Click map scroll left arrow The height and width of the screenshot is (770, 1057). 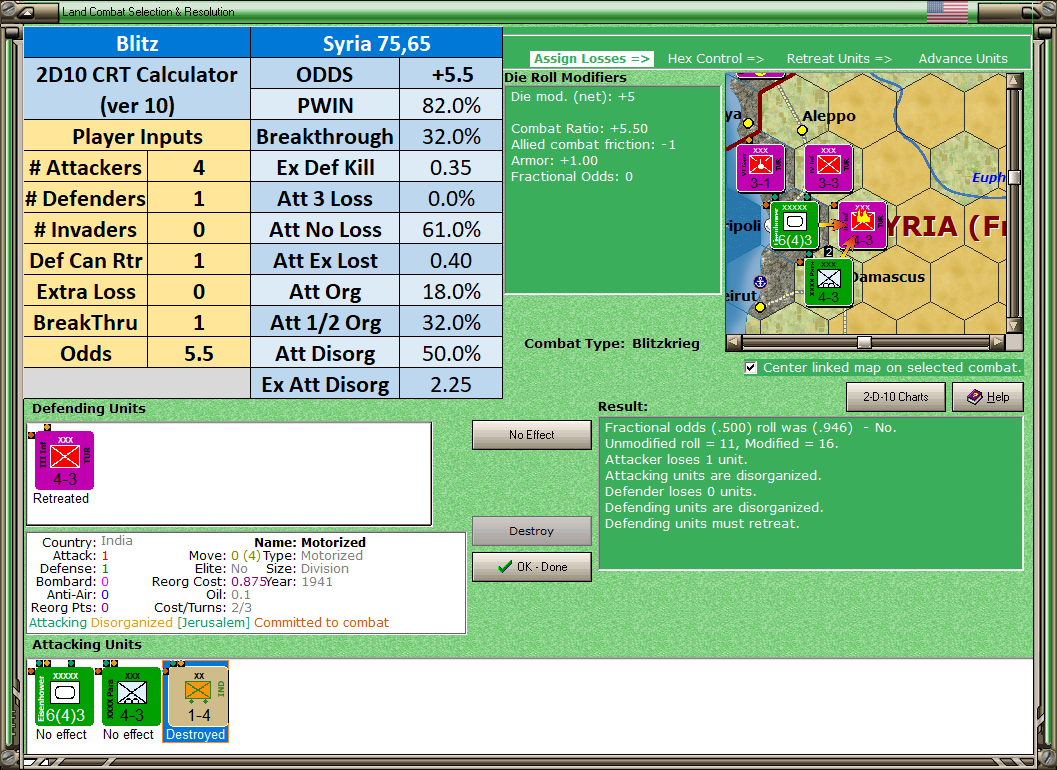tap(733, 343)
